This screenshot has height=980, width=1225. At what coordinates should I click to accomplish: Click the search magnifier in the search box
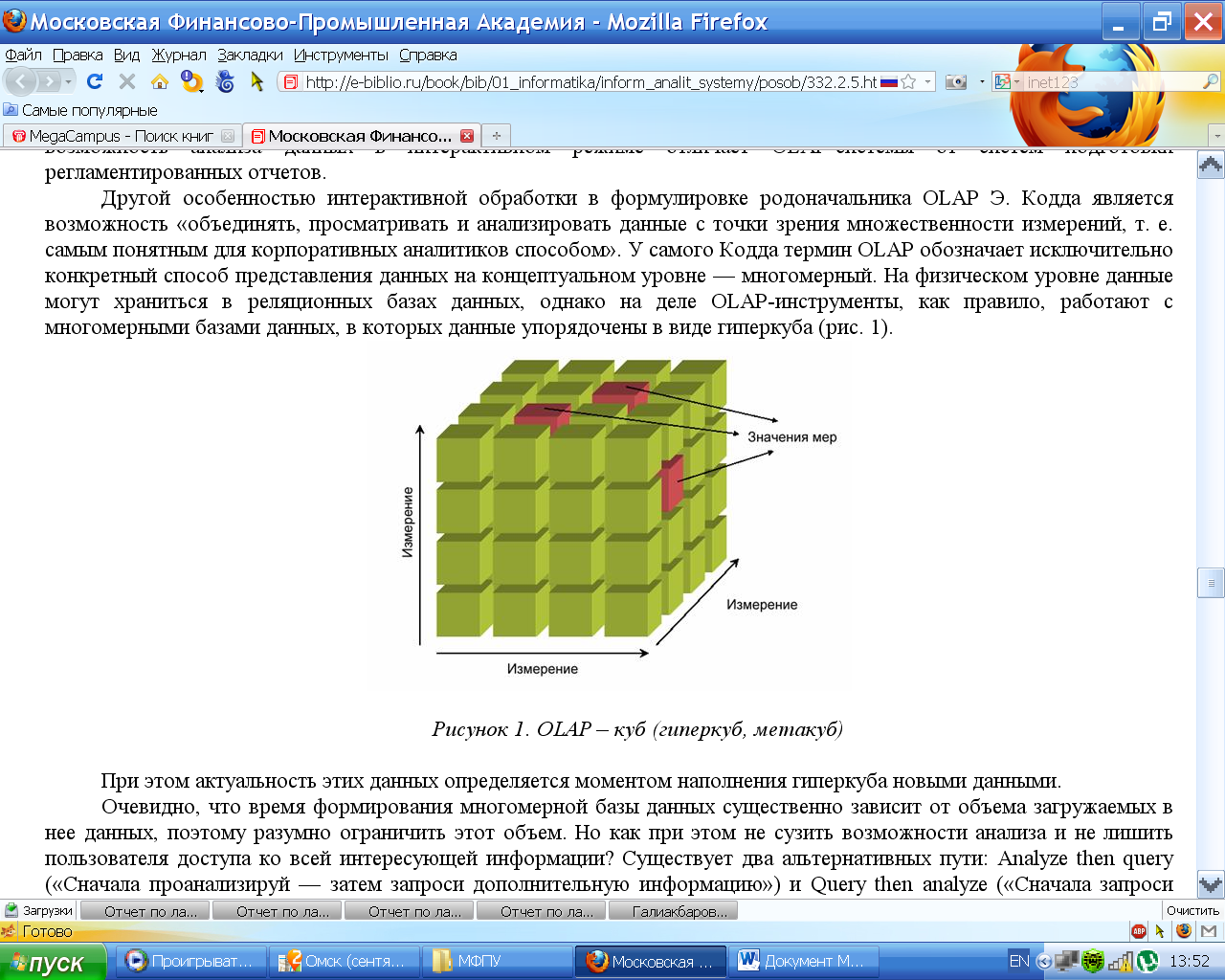tap(1211, 82)
